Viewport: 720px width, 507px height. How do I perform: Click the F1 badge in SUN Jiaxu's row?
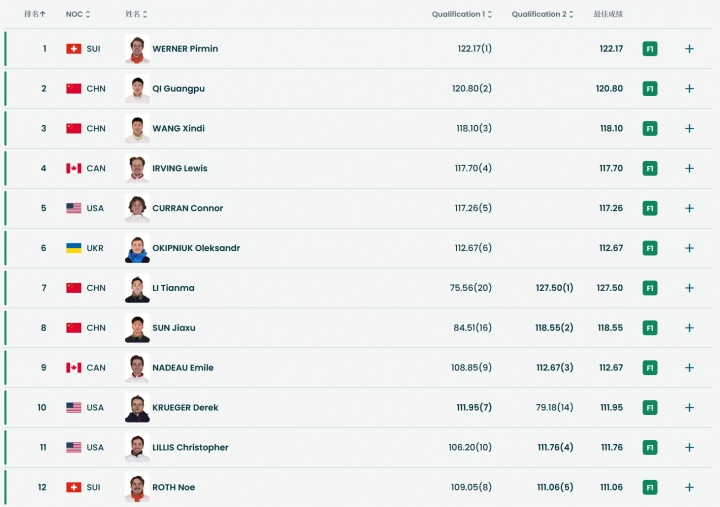(x=650, y=328)
